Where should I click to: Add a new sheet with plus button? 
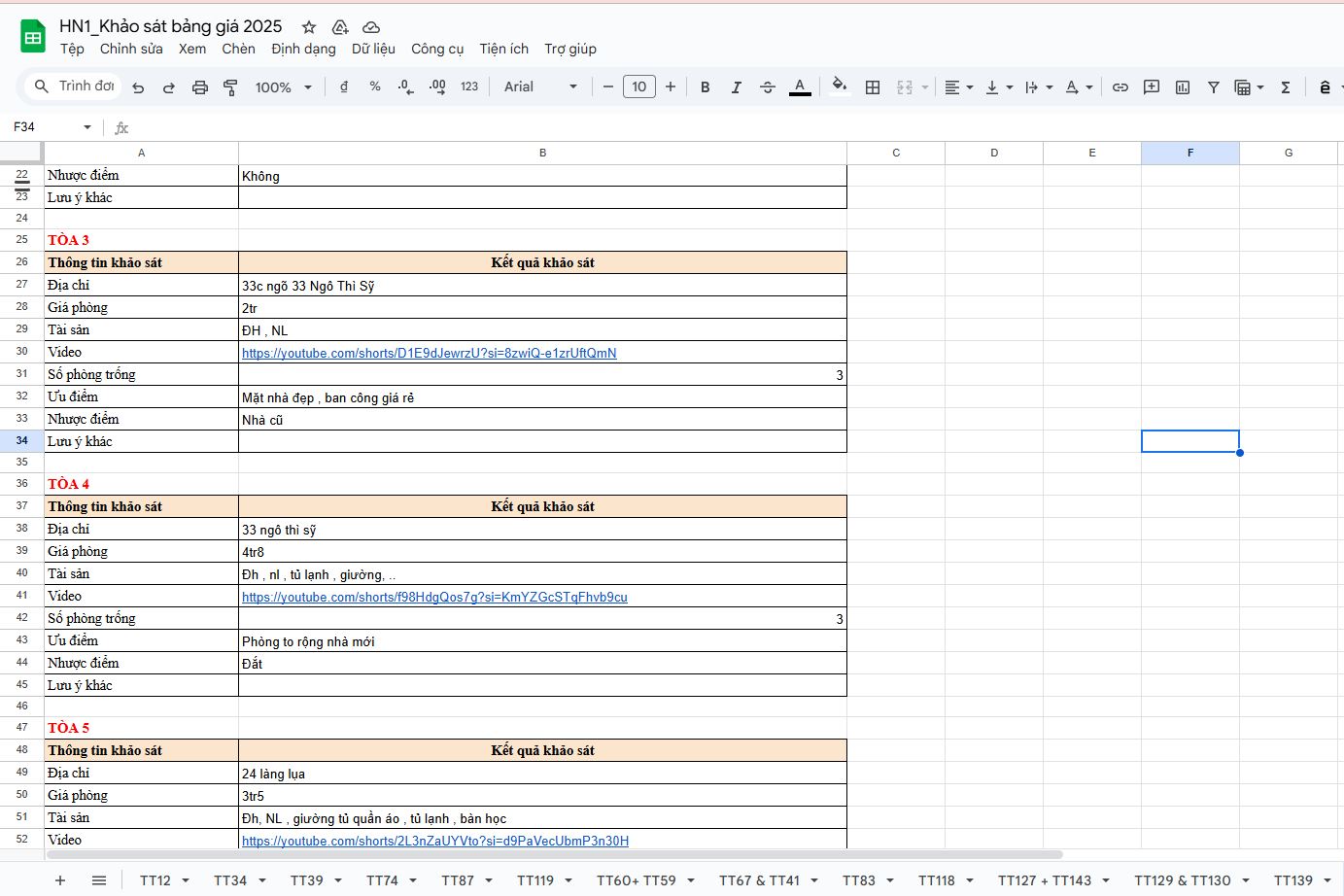click(x=60, y=880)
